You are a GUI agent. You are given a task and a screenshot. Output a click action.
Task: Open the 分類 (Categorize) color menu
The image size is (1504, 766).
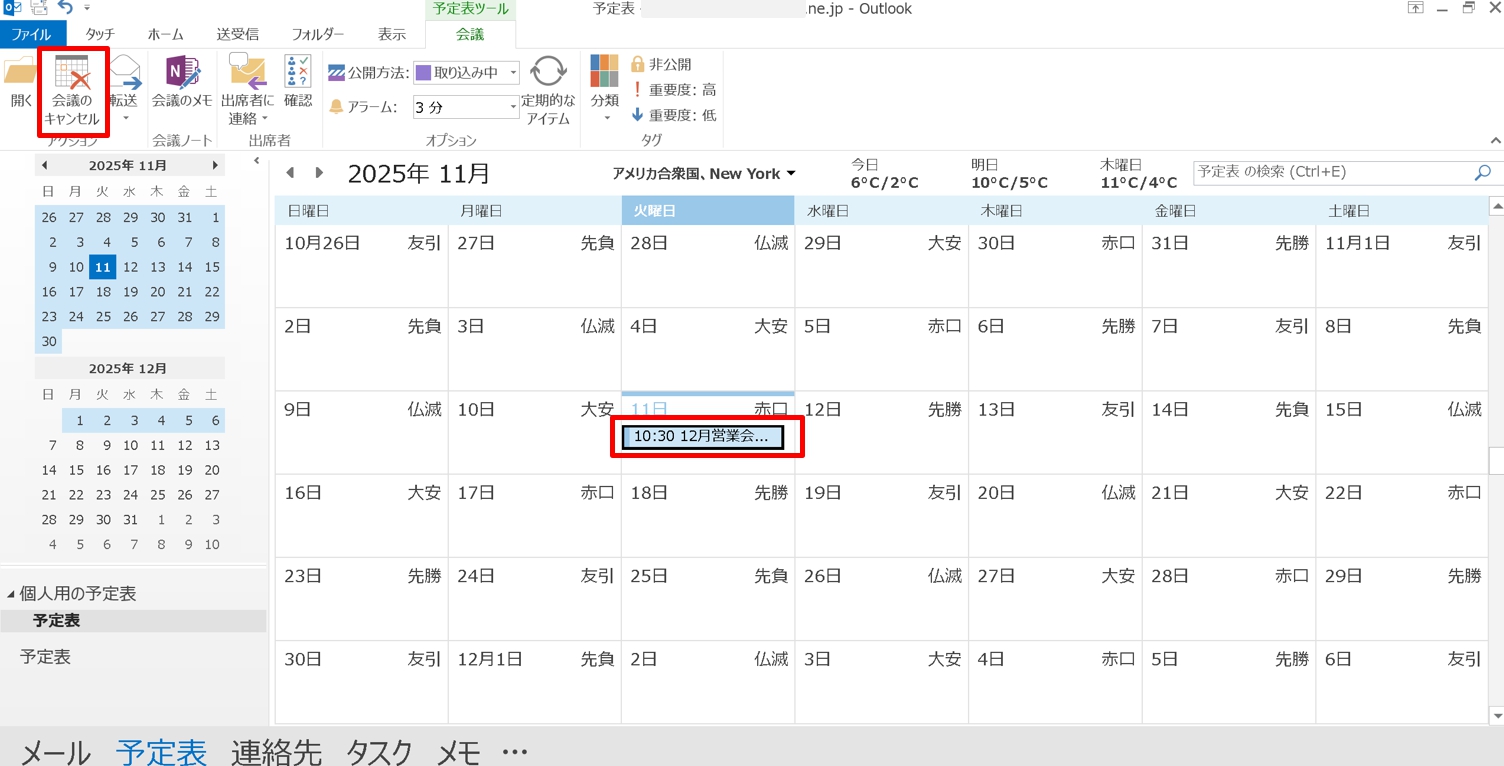604,74
